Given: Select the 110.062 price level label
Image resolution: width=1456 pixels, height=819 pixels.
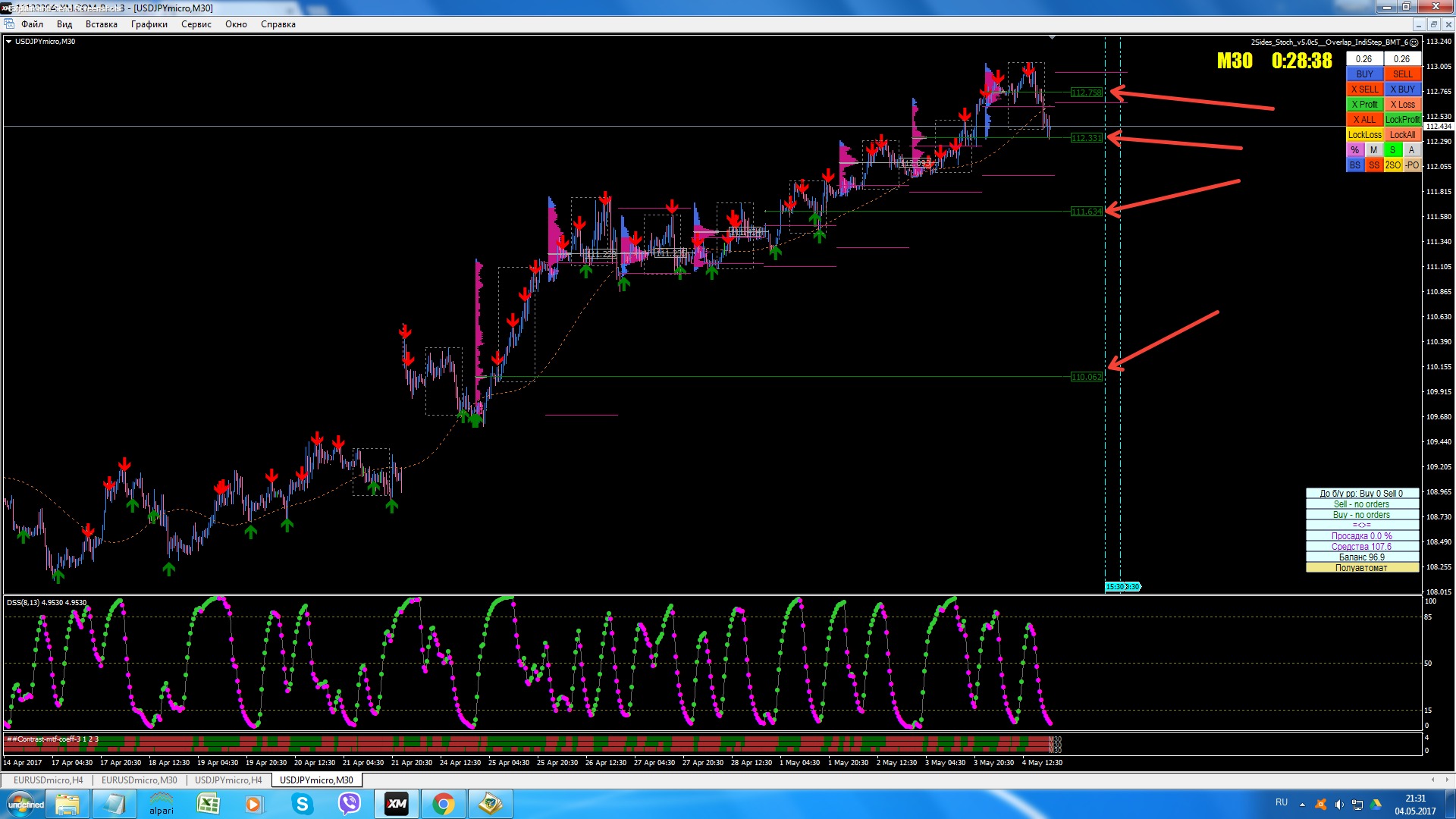Looking at the screenshot, I should tap(1086, 377).
